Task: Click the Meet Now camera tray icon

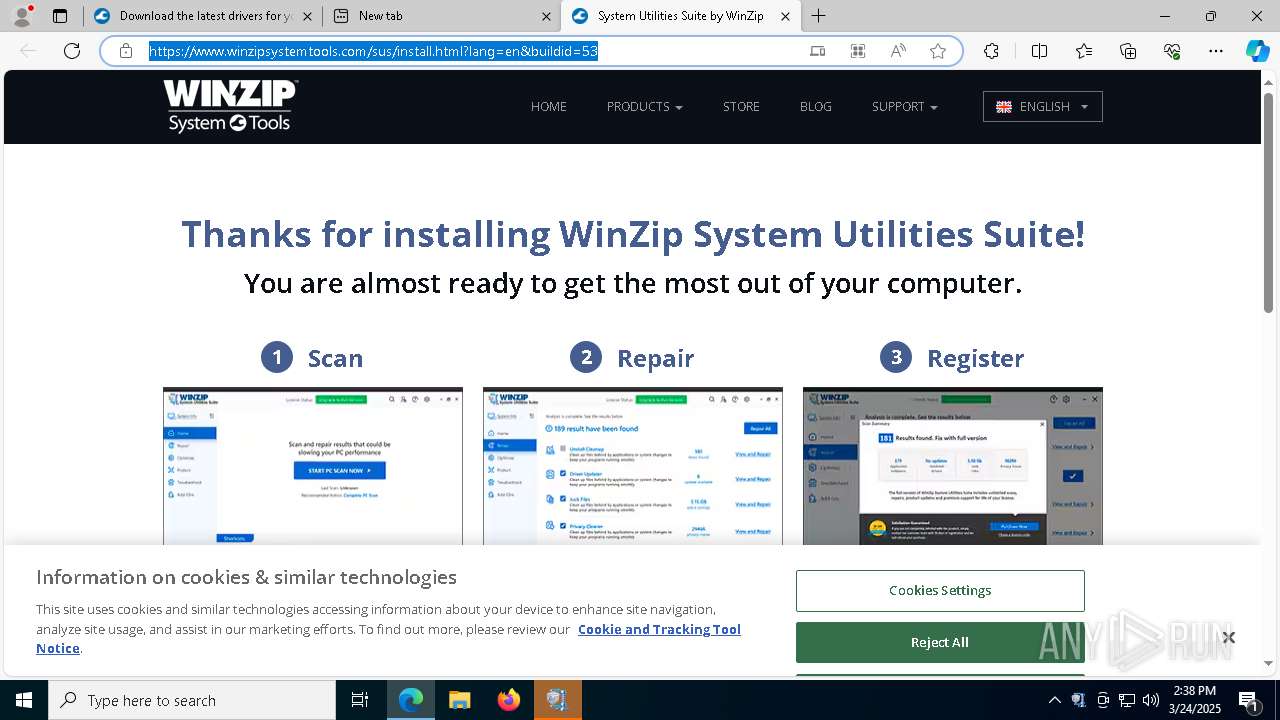Action: (1103, 700)
